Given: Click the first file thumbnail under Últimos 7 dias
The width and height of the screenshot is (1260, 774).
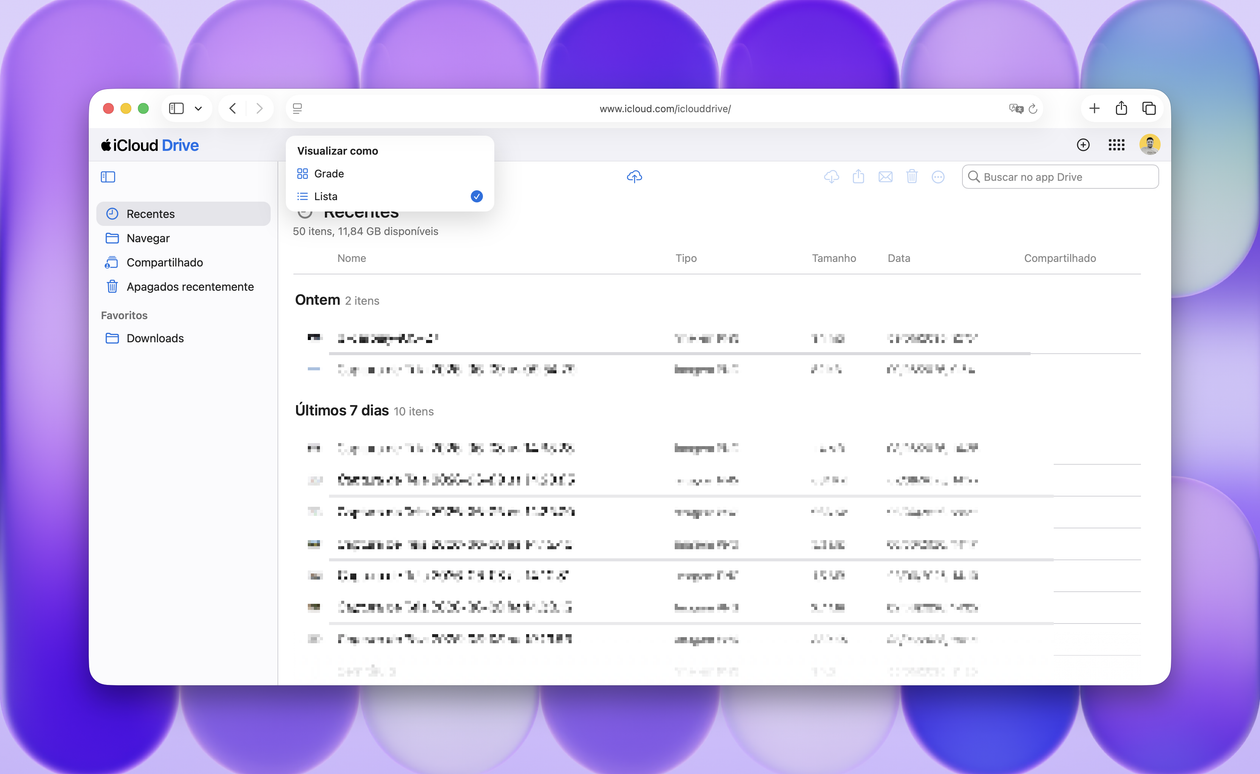Looking at the screenshot, I should tap(314, 449).
